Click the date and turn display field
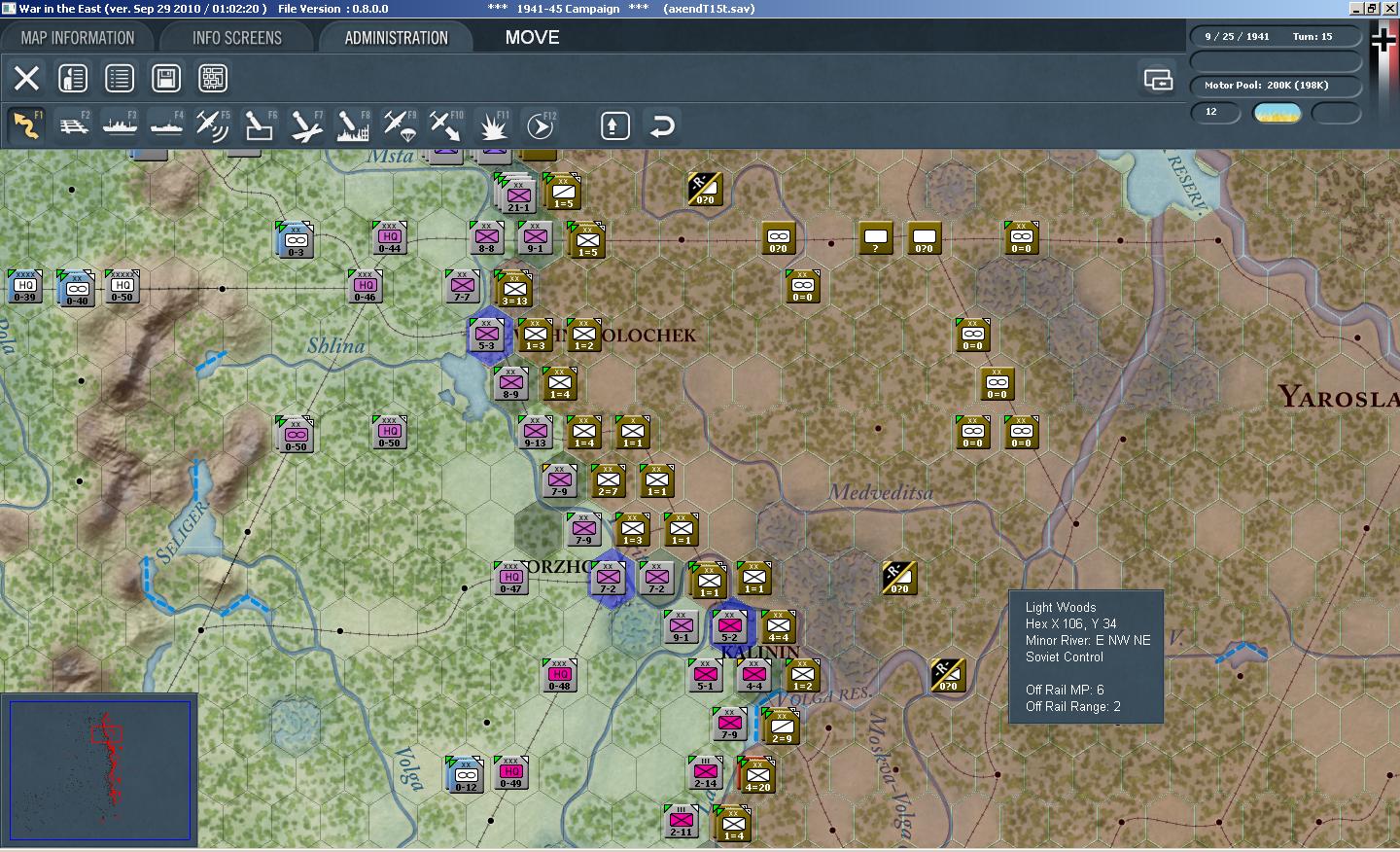This screenshot has height=852, width=1400. tap(1276, 37)
